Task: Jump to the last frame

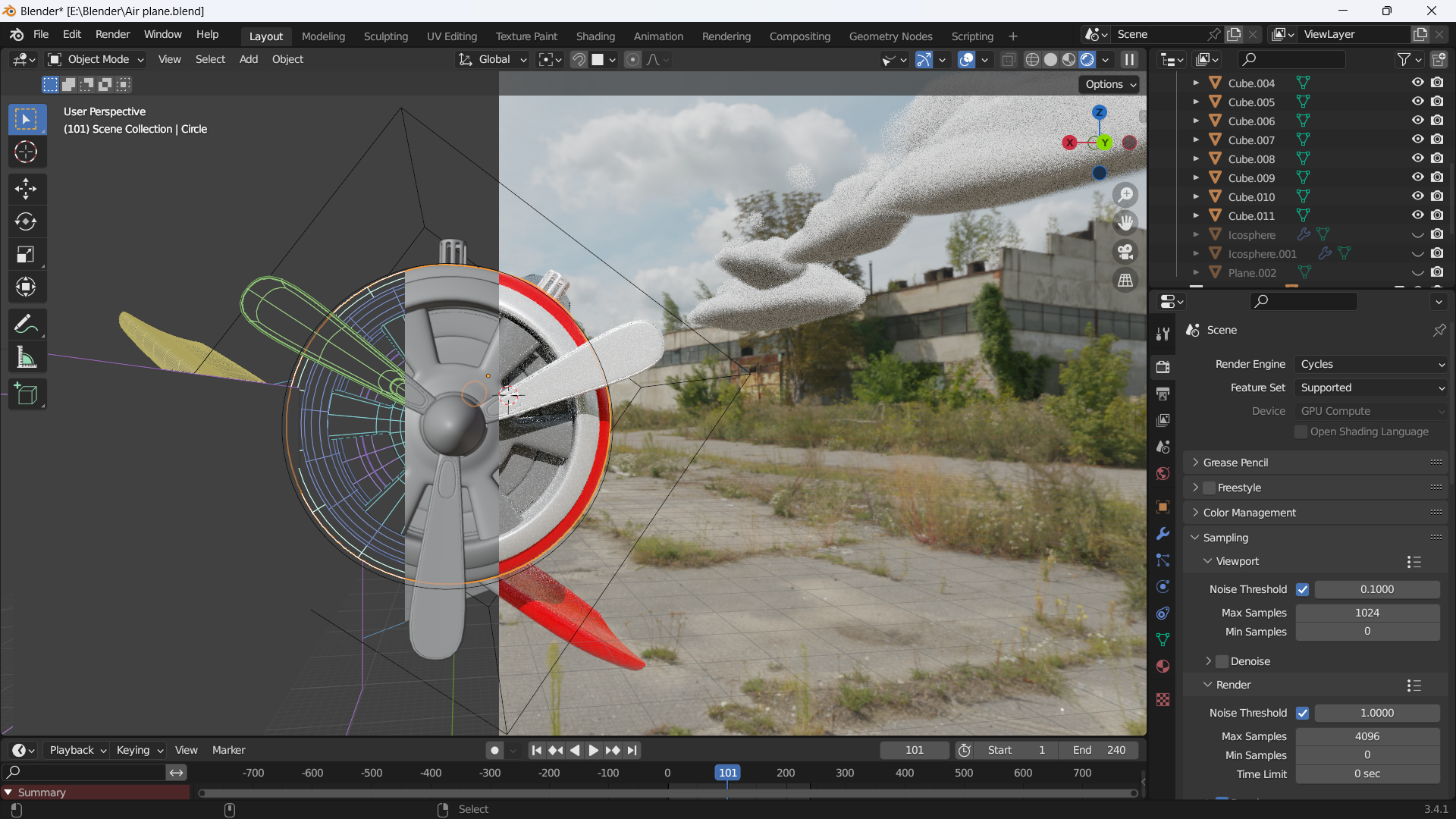Action: (632, 750)
